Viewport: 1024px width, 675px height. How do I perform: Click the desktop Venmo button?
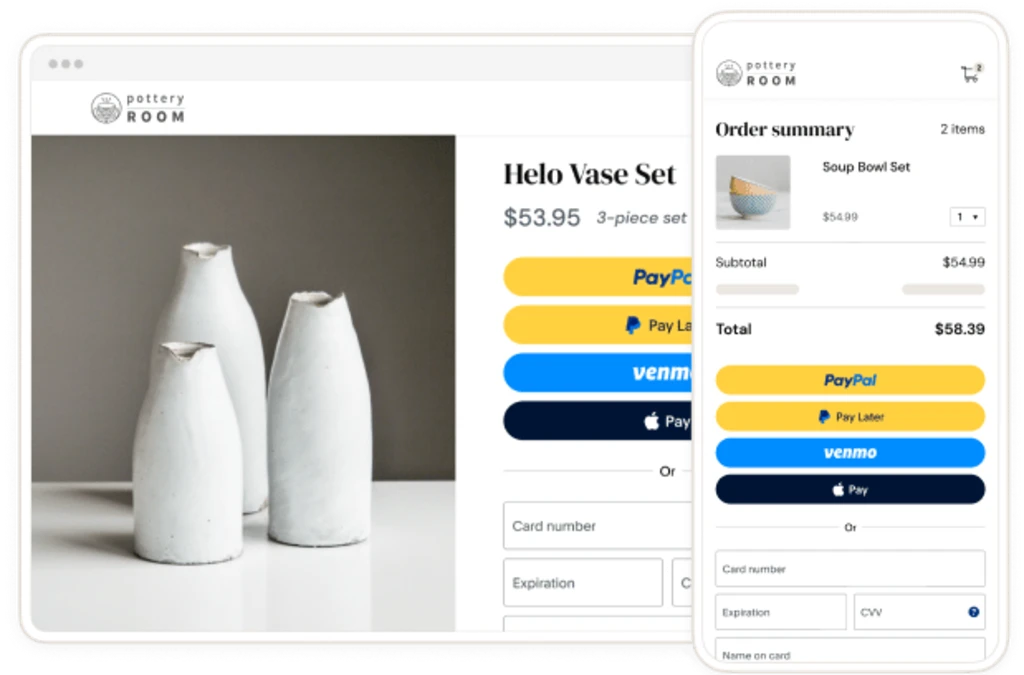coord(598,373)
